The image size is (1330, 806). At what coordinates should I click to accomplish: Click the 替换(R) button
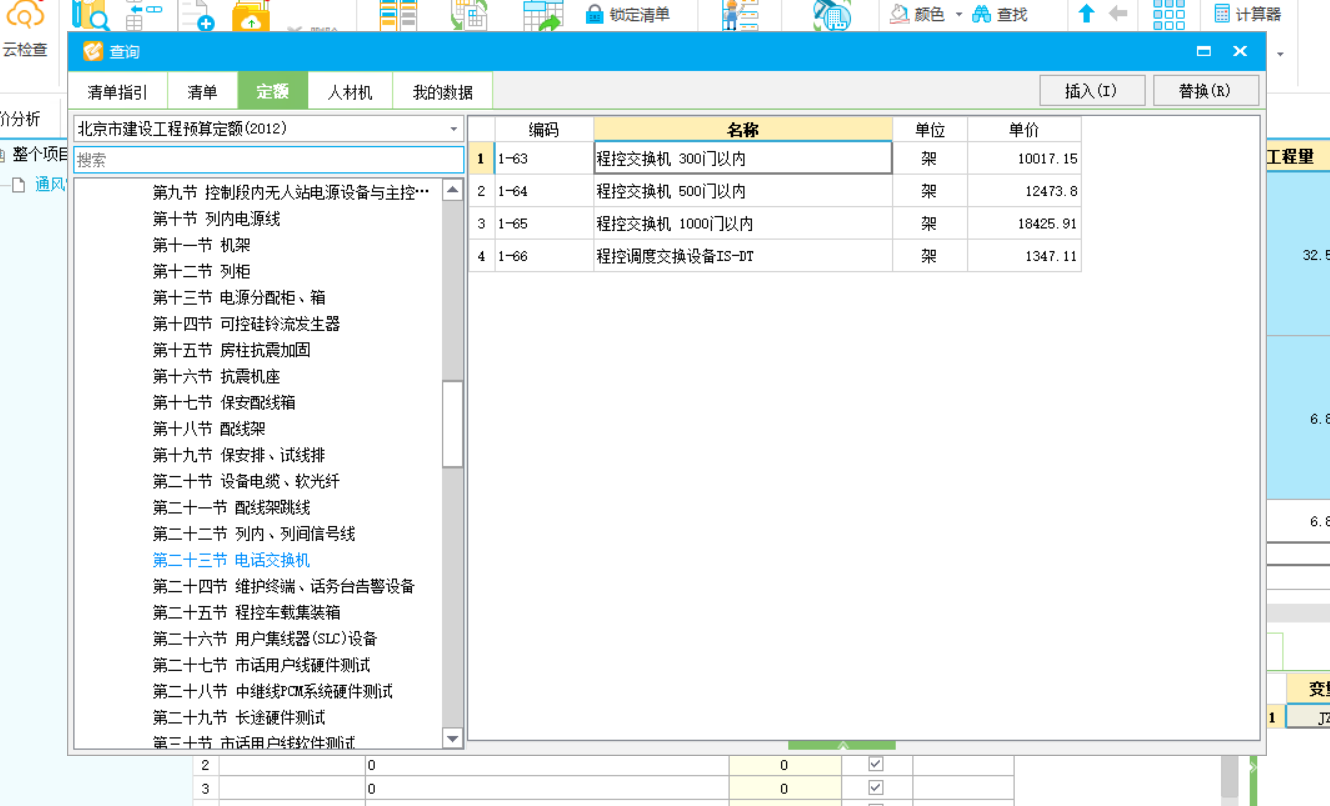pyautogui.click(x=1205, y=90)
